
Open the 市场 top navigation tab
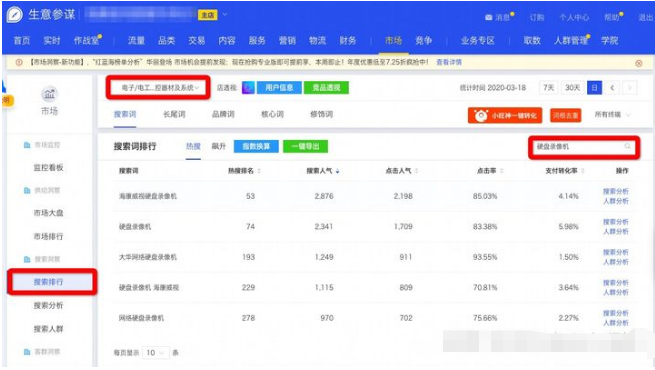pyautogui.click(x=393, y=41)
